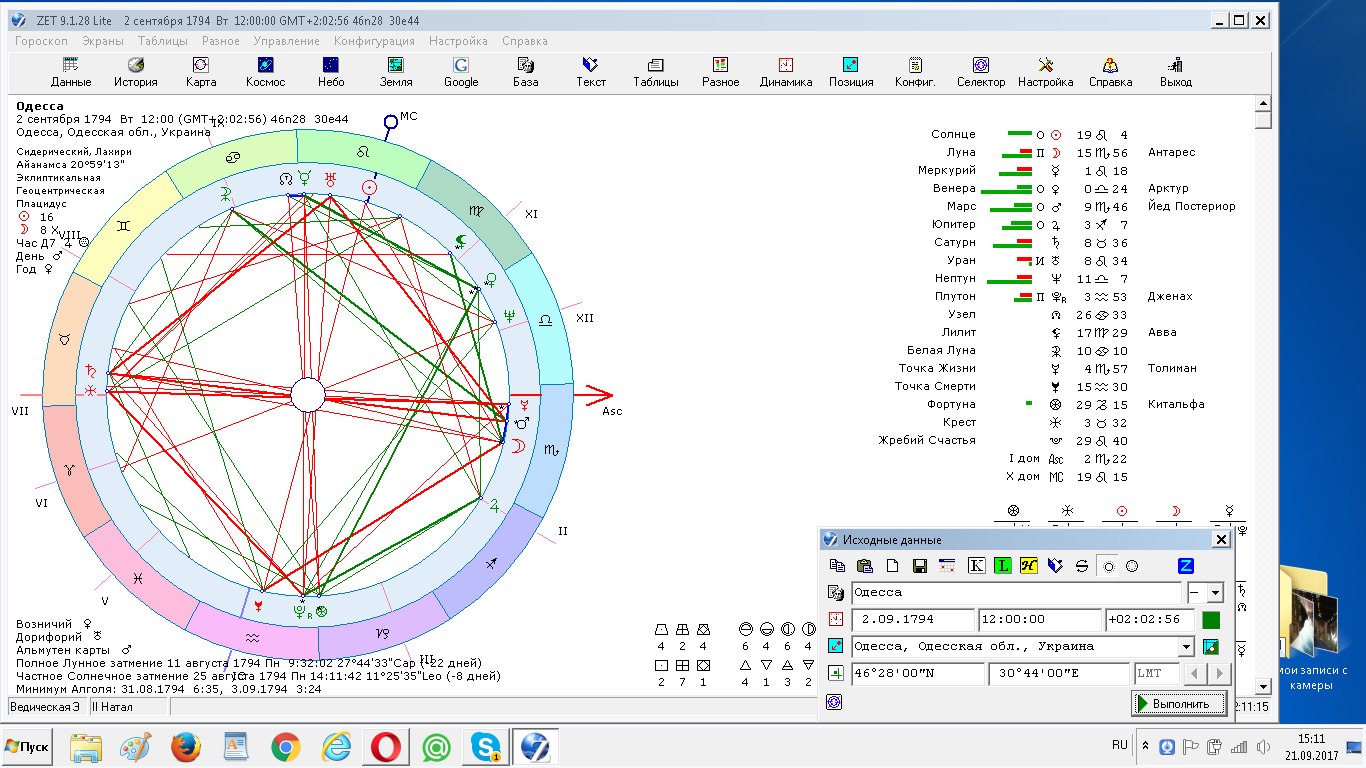
Task: Open the Таблицы menu in menu bar
Action: pos(163,41)
